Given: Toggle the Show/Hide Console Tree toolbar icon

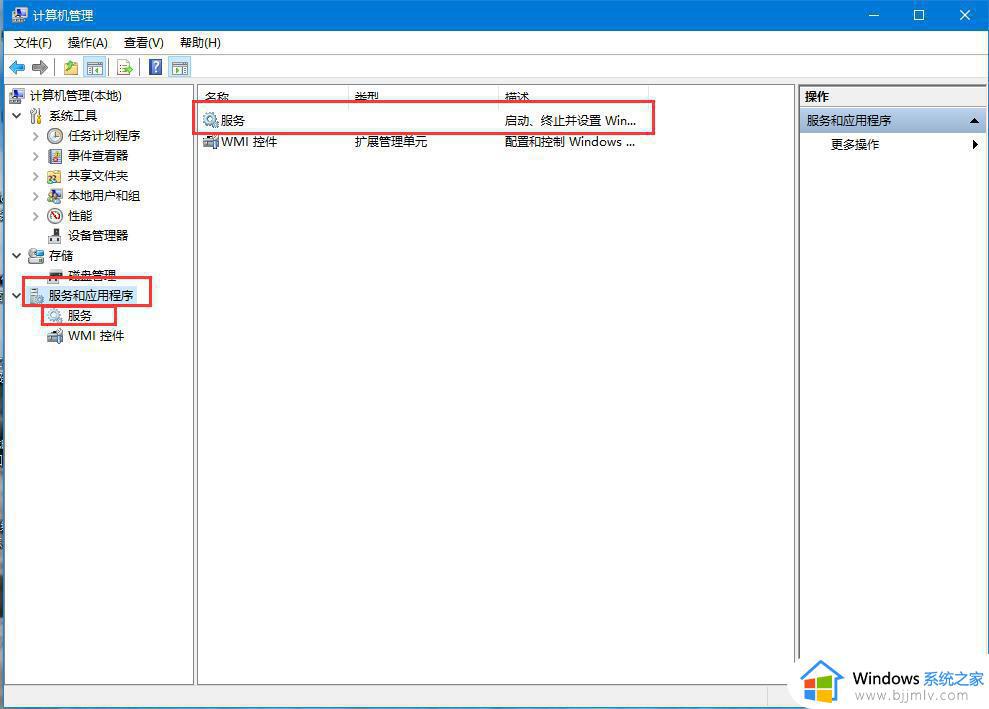Looking at the screenshot, I should (x=95, y=68).
